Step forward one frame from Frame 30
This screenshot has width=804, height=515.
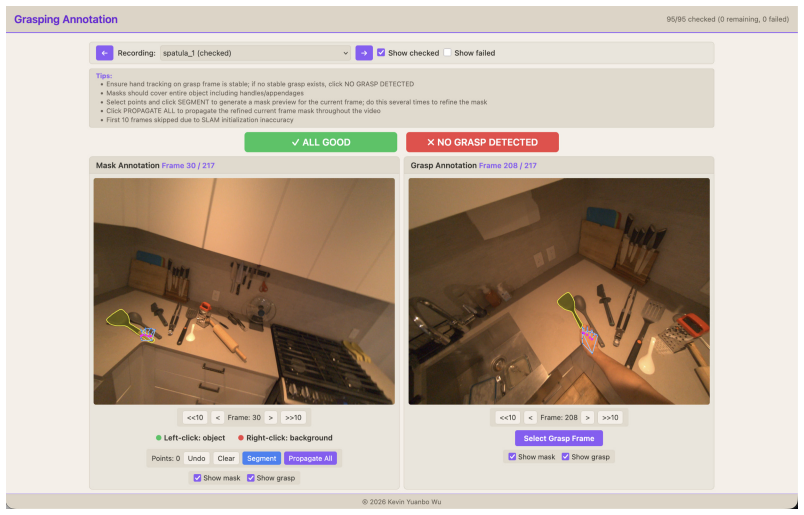[x=271, y=418]
